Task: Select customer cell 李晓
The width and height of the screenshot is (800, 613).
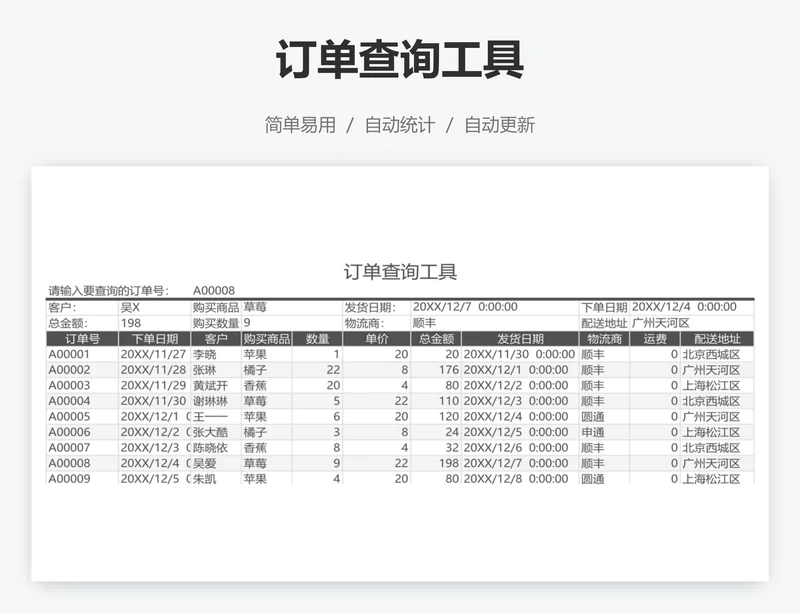Action: (x=205, y=354)
